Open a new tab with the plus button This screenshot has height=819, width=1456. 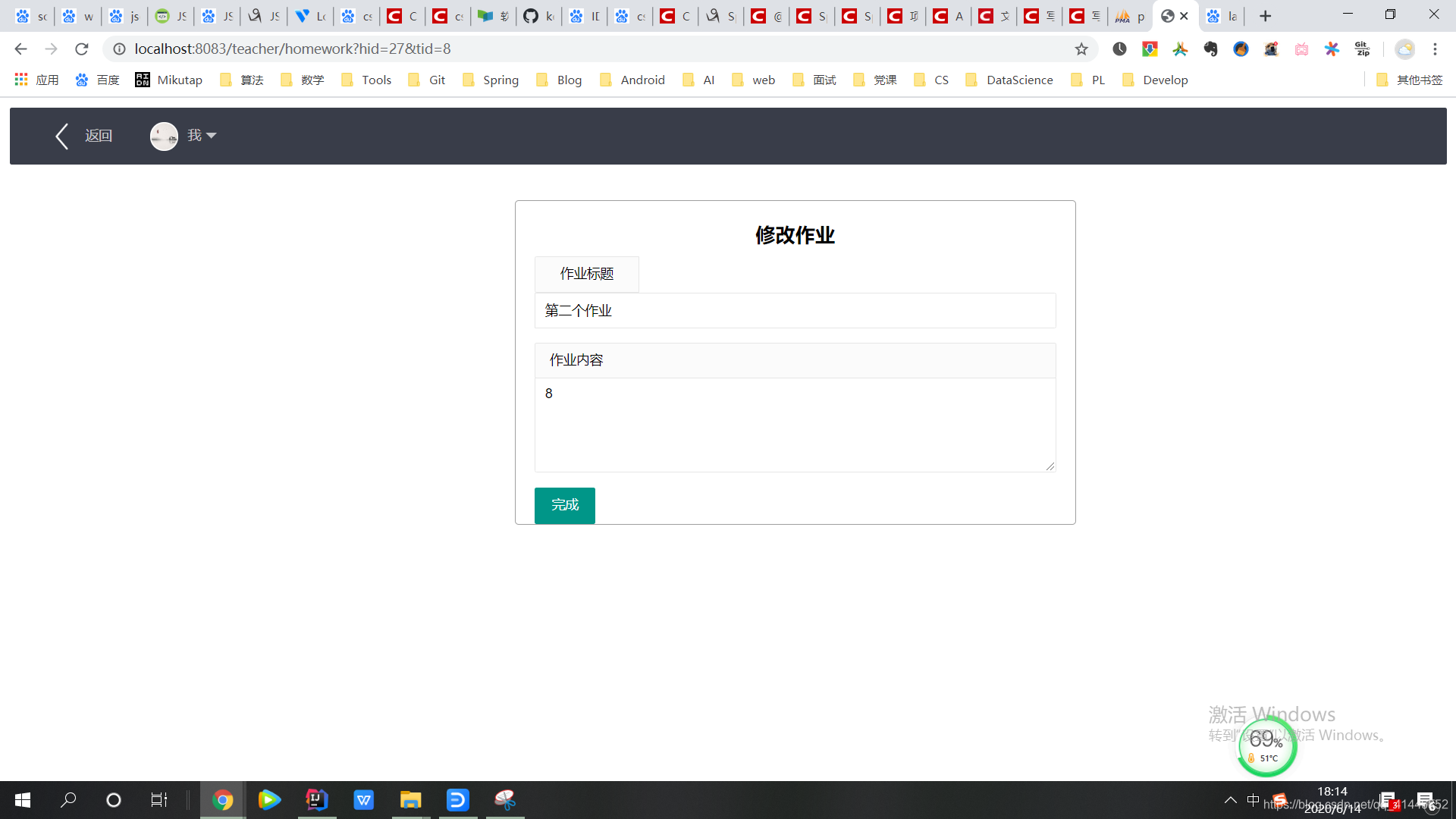click(1265, 15)
